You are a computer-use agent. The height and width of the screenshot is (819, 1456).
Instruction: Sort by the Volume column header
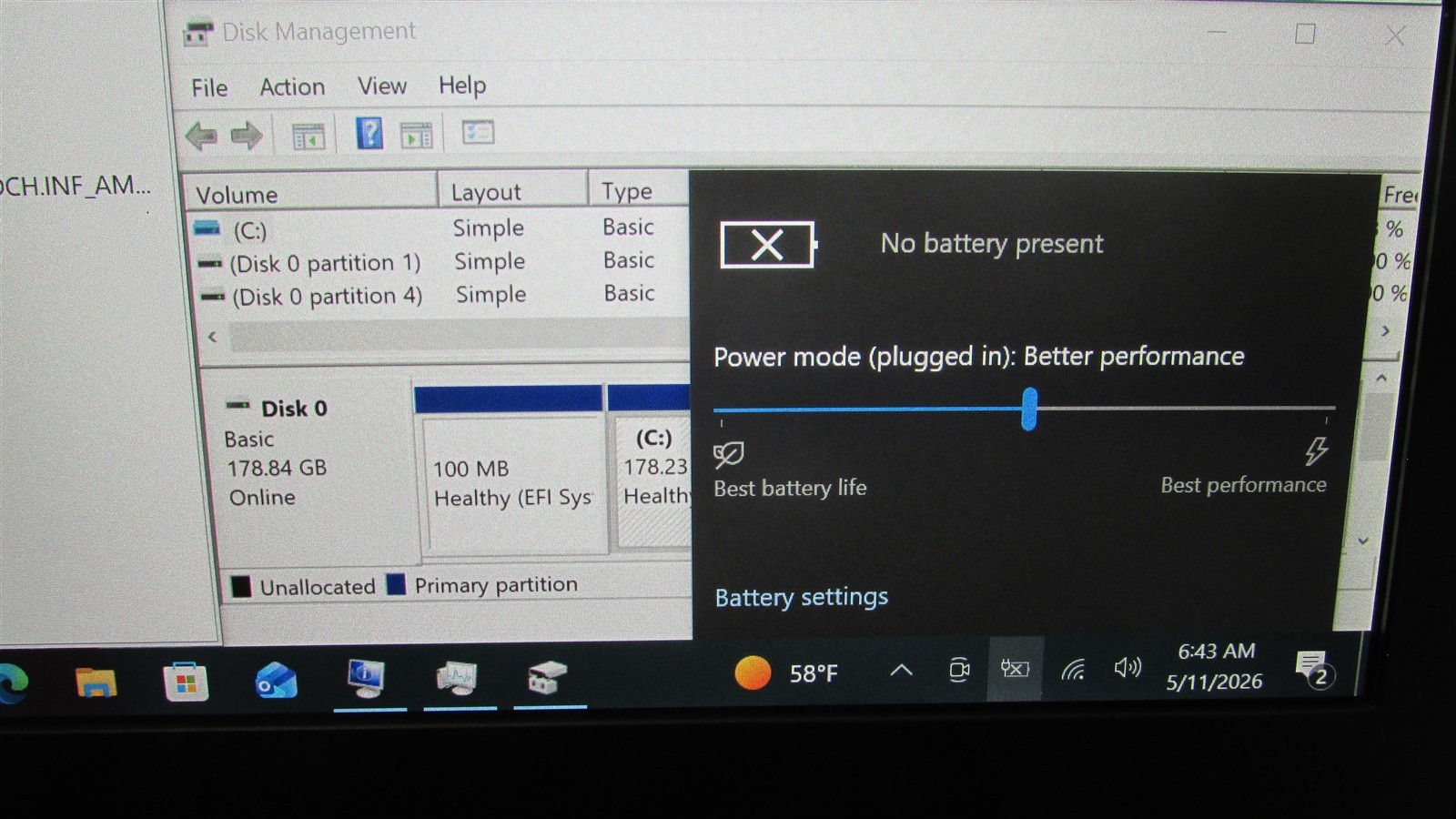click(310, 194)
